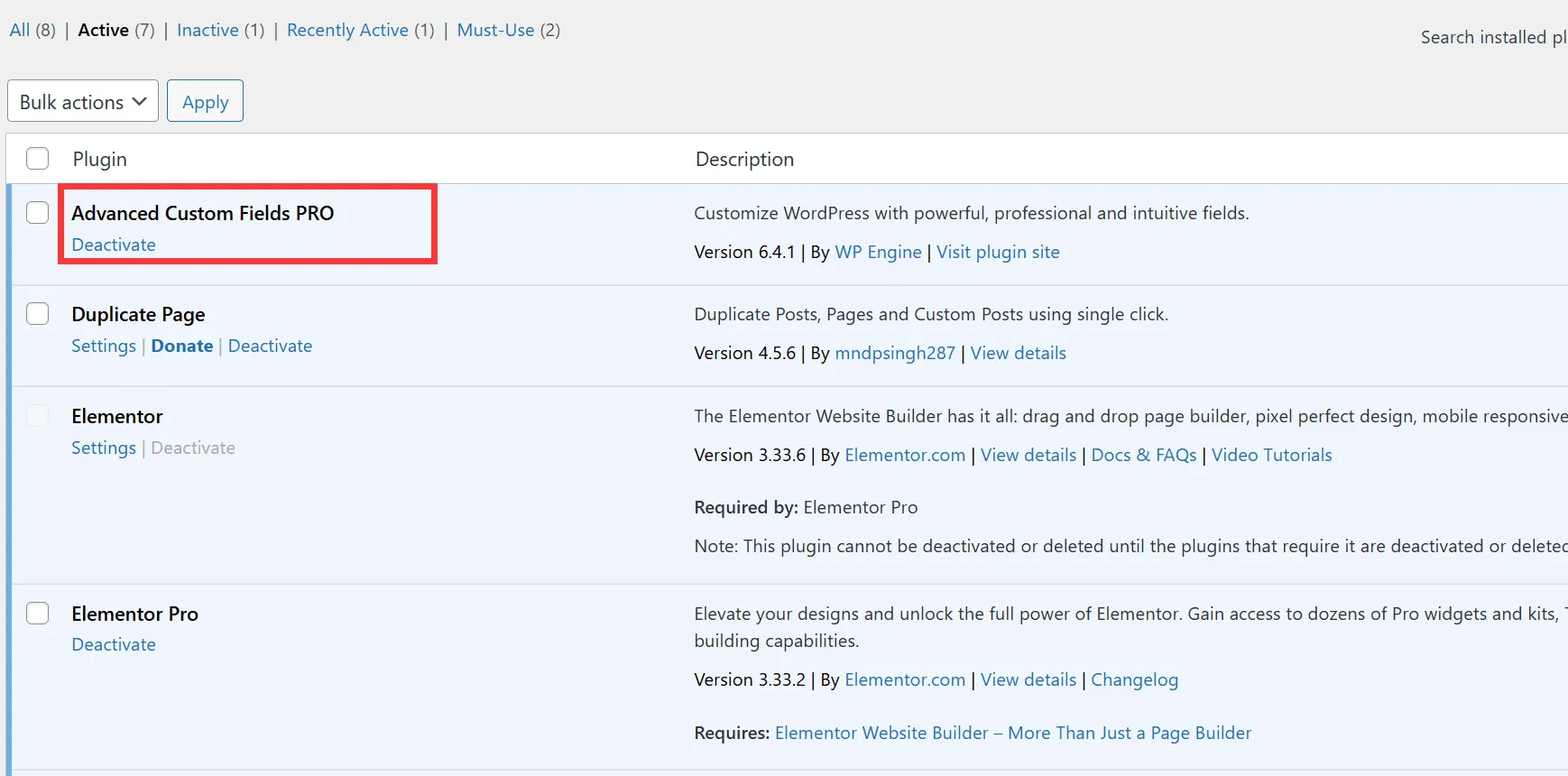
Task: View the Must-Use plugins filter
Action: 495,30
